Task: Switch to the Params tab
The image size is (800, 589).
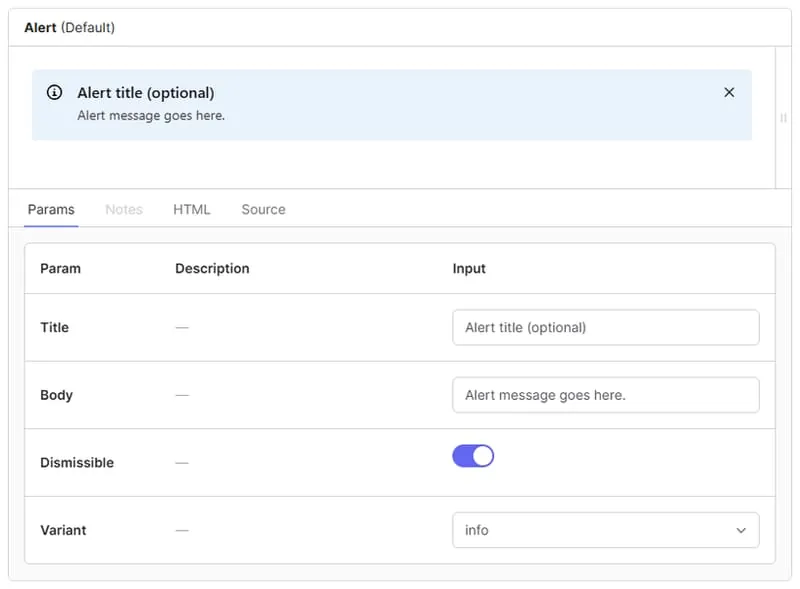Action: click(x=51, y=209)
